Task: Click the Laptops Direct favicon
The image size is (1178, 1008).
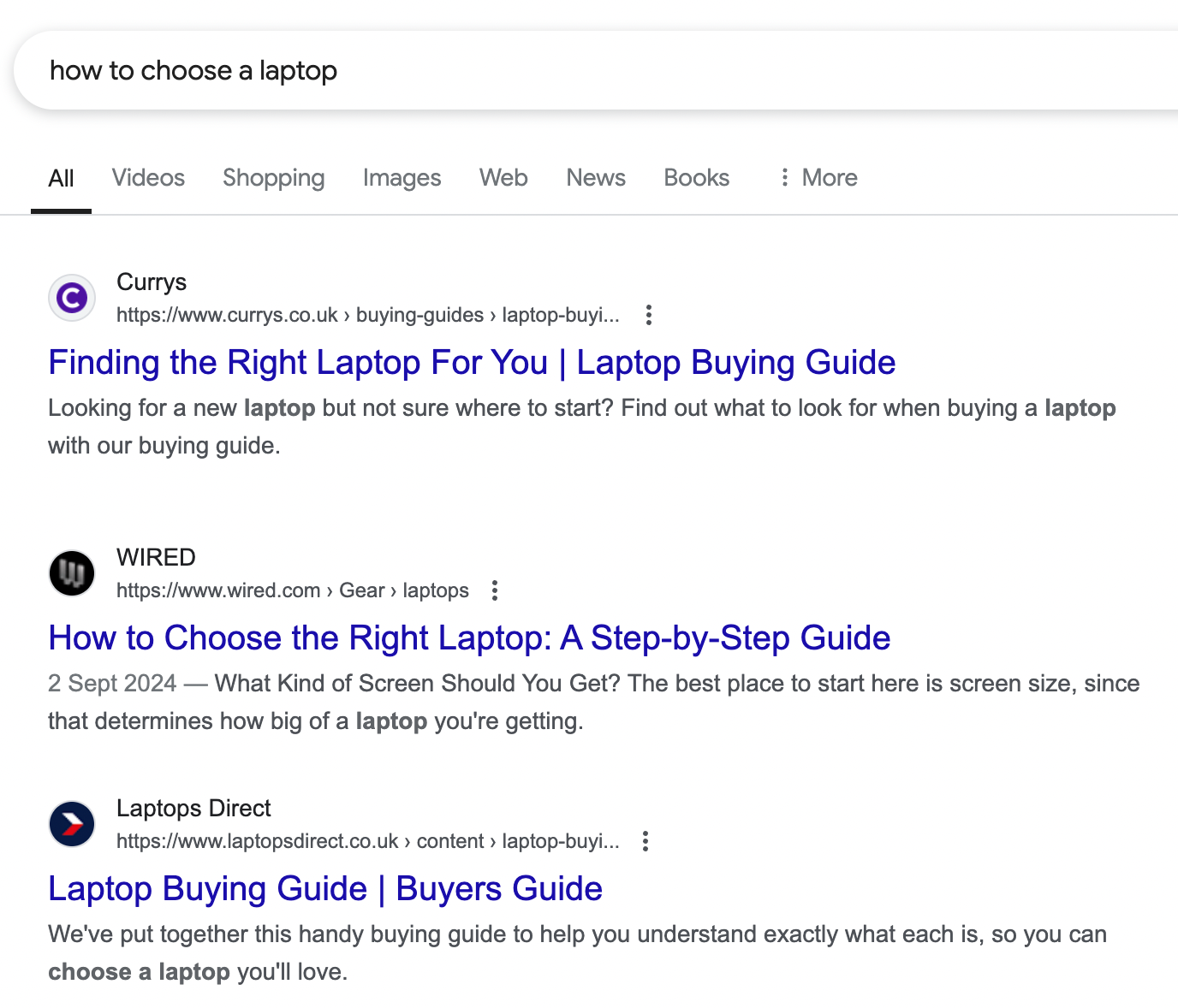Action: pos(71,823)
